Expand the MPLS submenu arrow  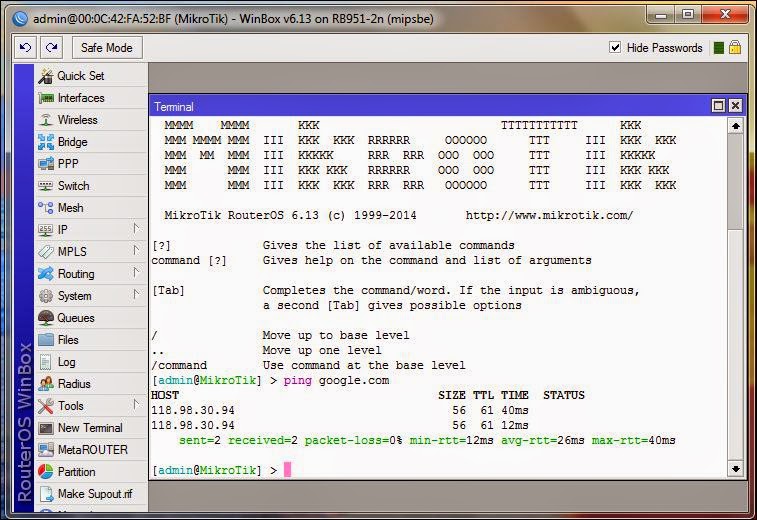pos(136,251)
